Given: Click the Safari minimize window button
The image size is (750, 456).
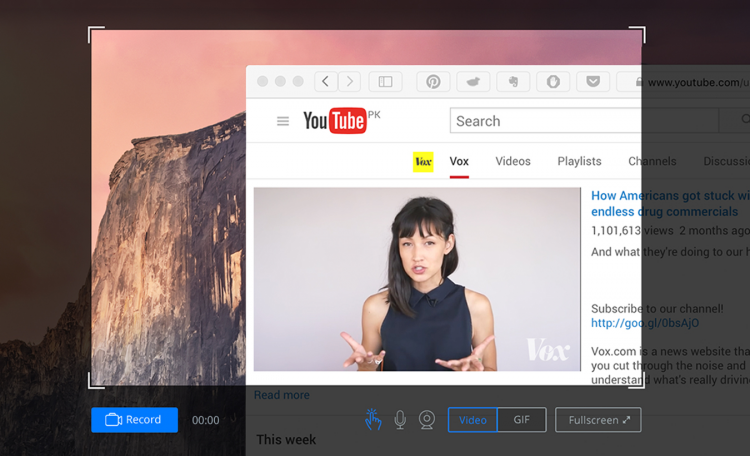Looking at the screenshot, I should click(x=280, y=81).
